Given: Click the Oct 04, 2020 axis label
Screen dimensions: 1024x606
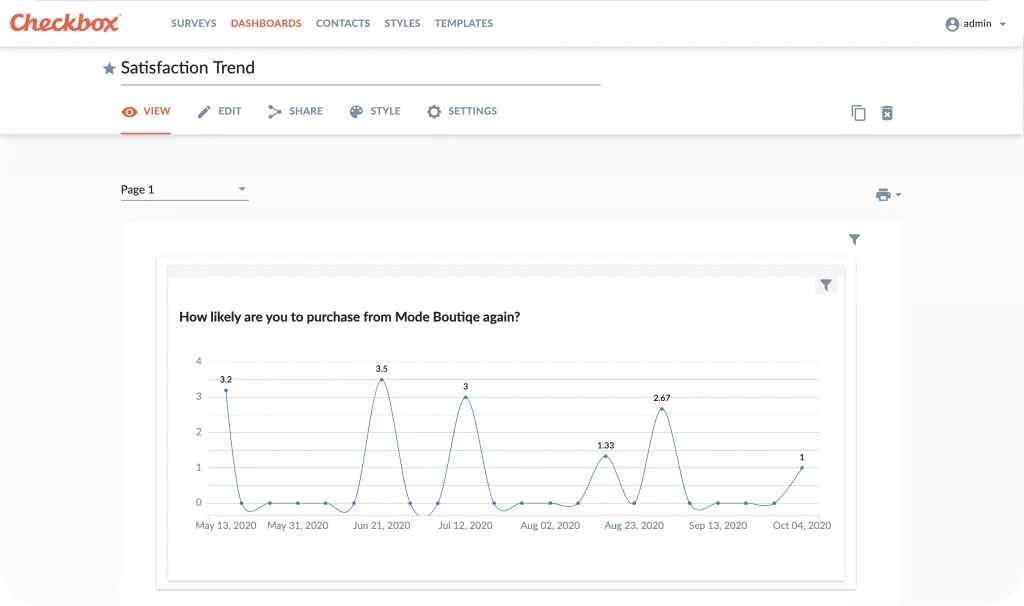Looking at the screenshot, I should click(802, 526).
